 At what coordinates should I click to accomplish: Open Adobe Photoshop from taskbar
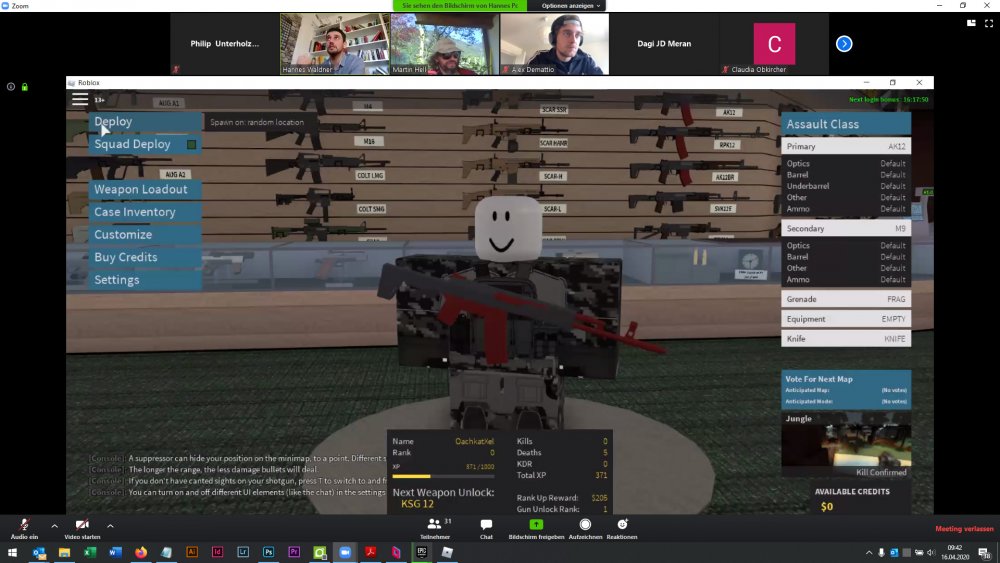pyautogui.click(x=268, y=552)
